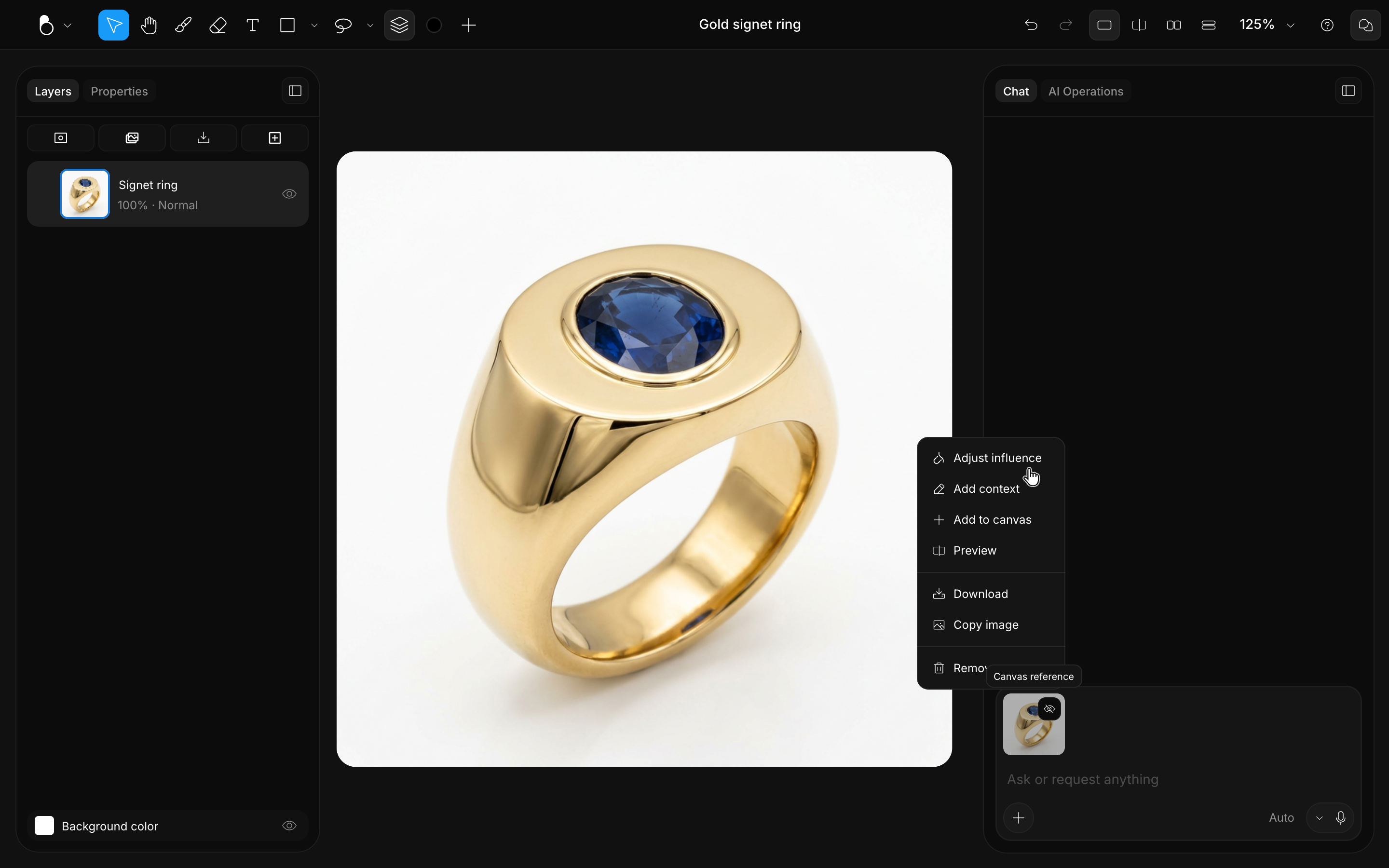Switch to side-by-side view
The height and width of the screenshot is (868, 1389).
(x=1174, y=25)
